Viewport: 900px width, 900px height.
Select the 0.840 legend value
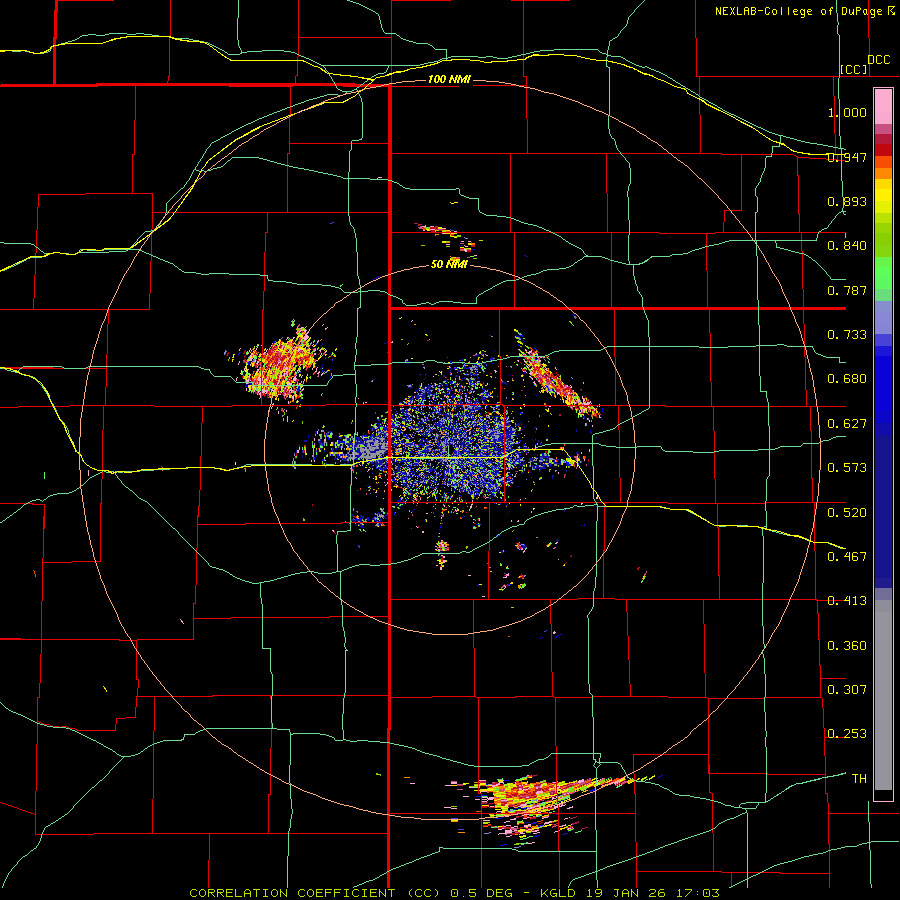(x=847, y=246)
